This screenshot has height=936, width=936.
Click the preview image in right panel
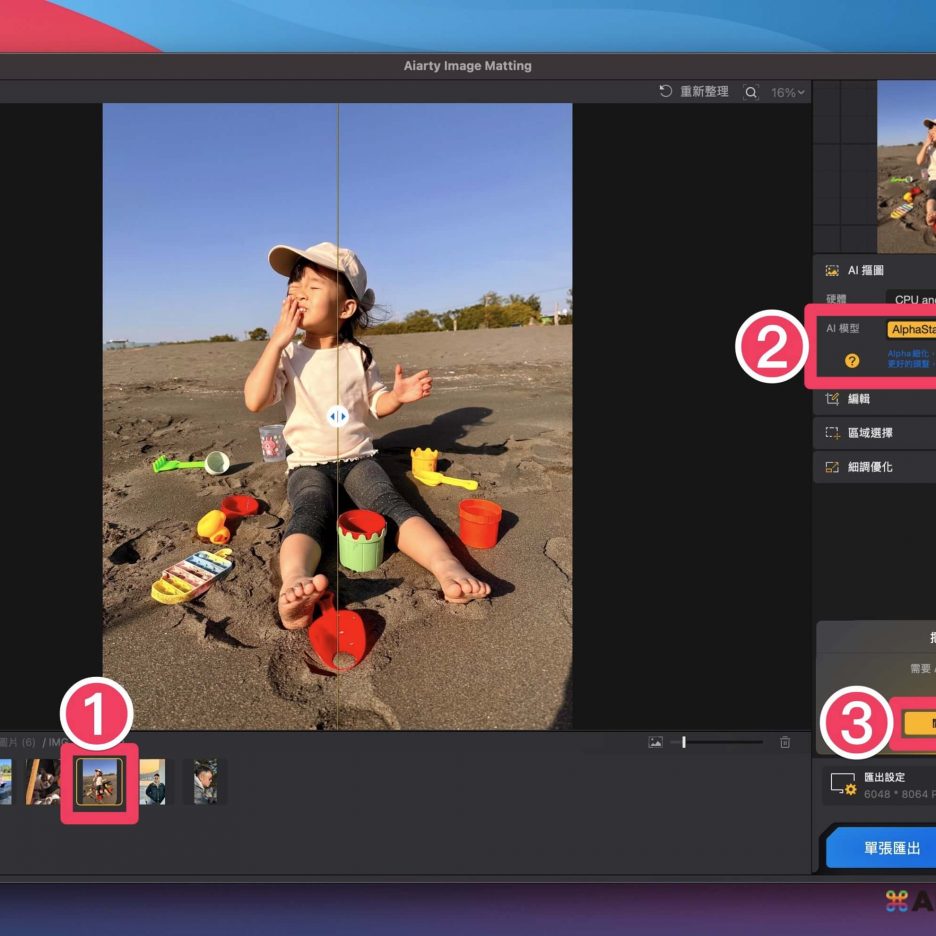coord(906,166)
